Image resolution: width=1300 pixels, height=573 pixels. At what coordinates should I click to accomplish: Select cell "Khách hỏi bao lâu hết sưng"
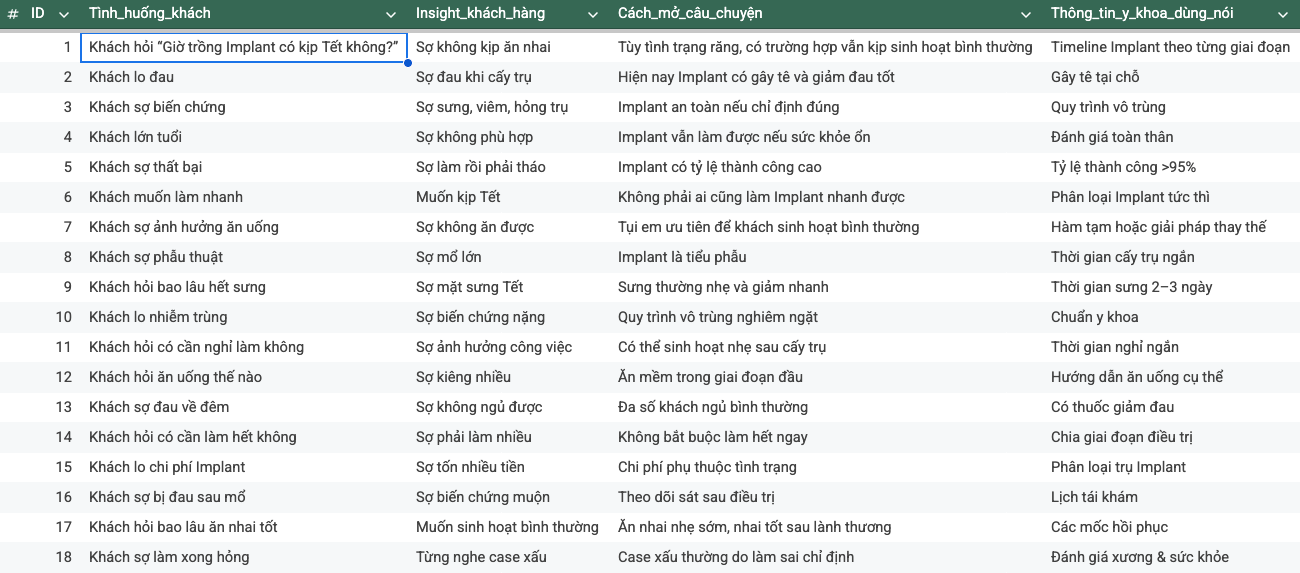coord(244,287)
